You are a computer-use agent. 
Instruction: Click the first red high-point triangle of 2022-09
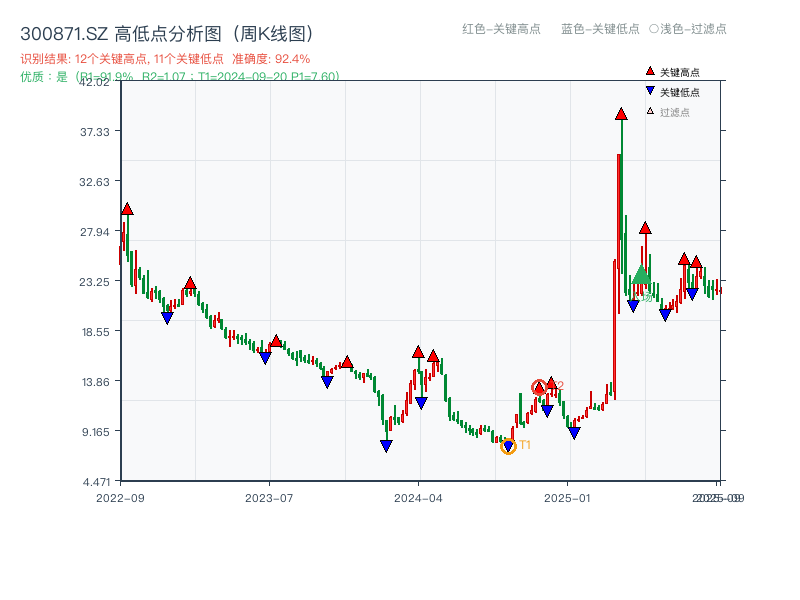pyautogui.click(x=126, y=207)
